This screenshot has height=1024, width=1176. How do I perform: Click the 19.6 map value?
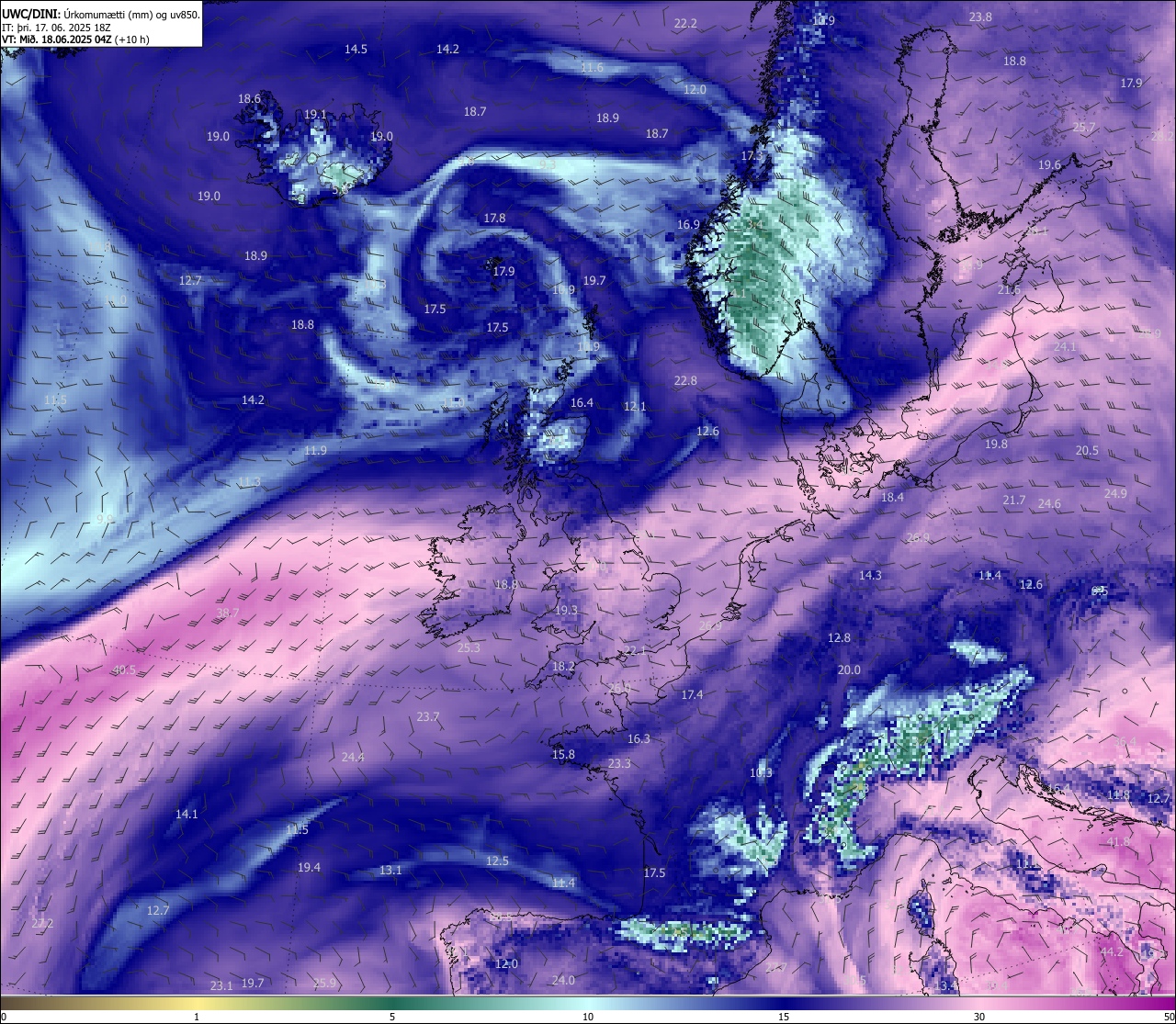coord(1049,164)
